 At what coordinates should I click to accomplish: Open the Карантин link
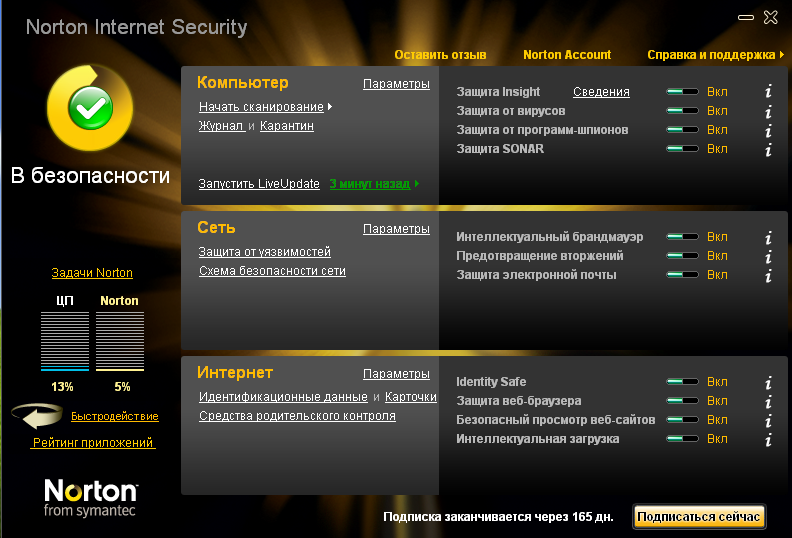coord(287,126)
